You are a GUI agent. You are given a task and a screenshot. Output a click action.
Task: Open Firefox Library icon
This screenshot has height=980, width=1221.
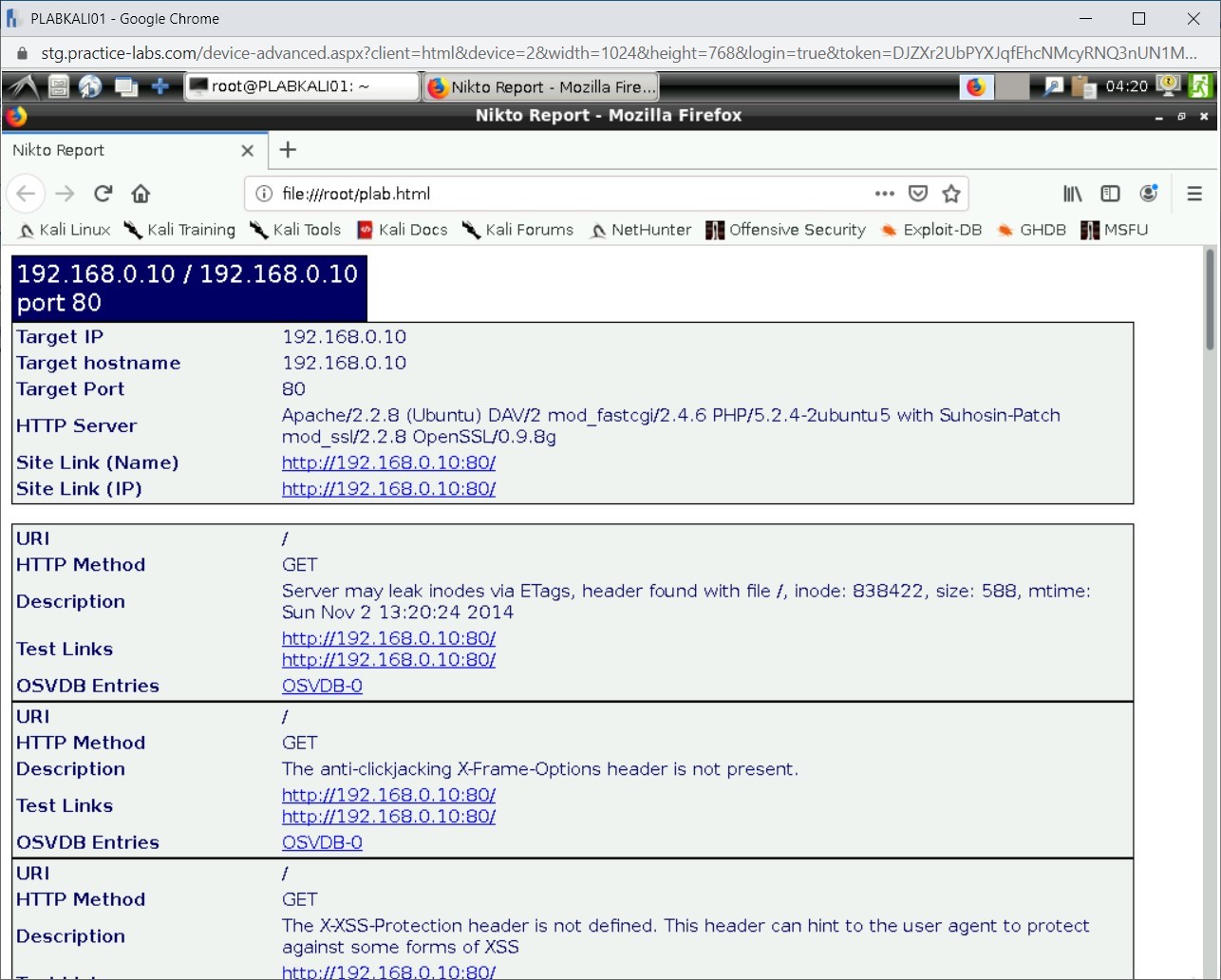pyautogui.click(x=1072, y=194)
